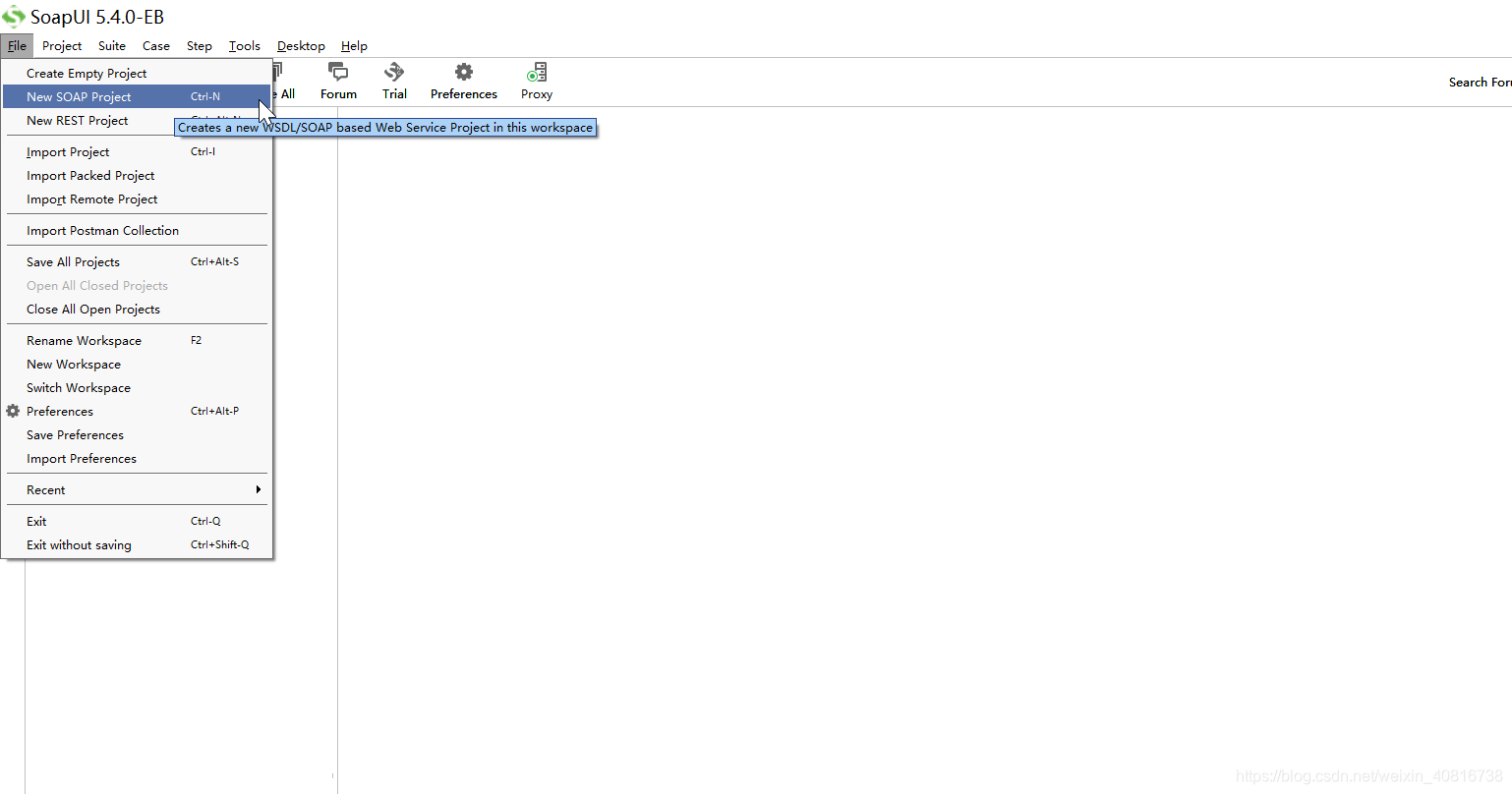Select Rename Workspace
Screen dimensions: 1512x794
(x=137, y=341)
